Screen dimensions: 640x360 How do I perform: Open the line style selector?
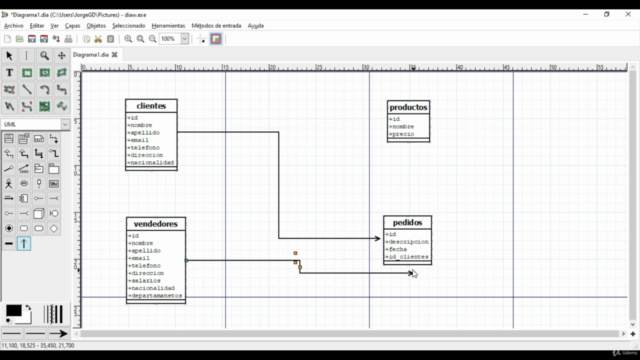[36, 333]
